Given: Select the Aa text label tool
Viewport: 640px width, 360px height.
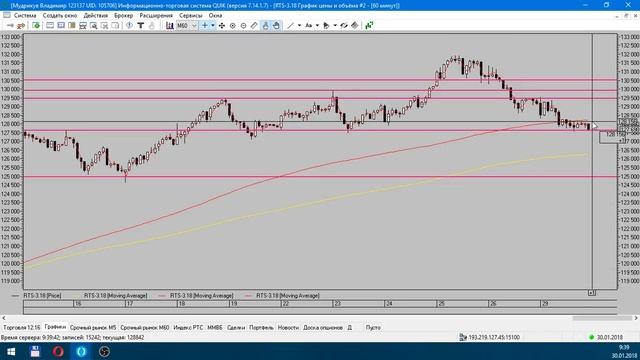Looking at the screenshot, I should click(309, 26).
